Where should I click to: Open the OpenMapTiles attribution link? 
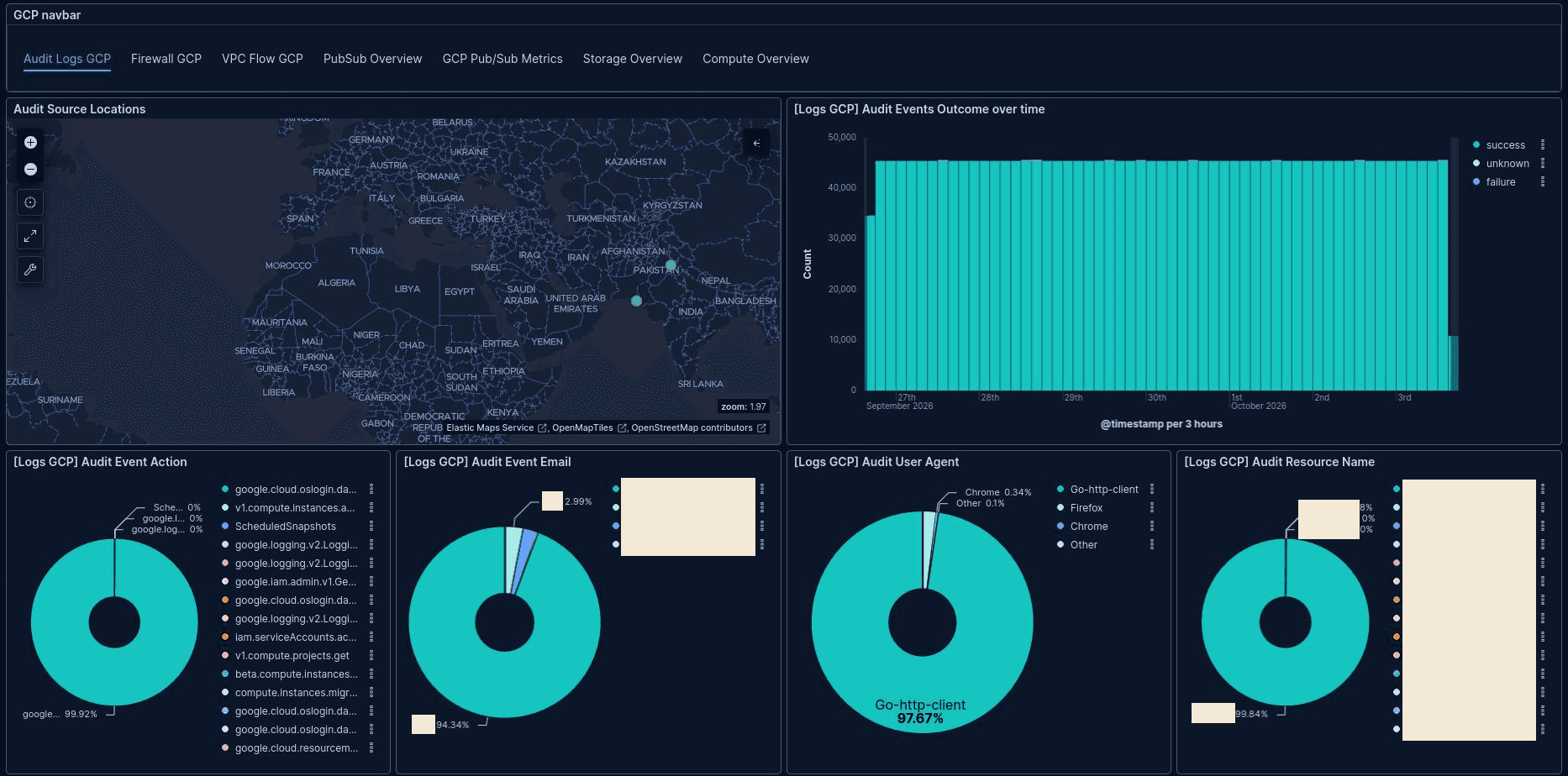tap(589, 428)
